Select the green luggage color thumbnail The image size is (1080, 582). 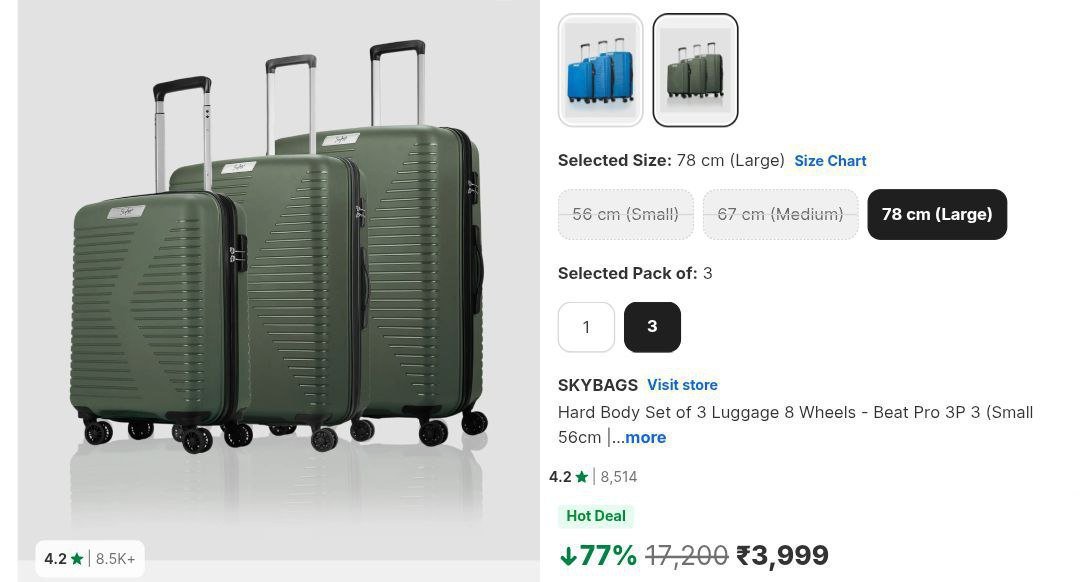(x=695, y=70)
